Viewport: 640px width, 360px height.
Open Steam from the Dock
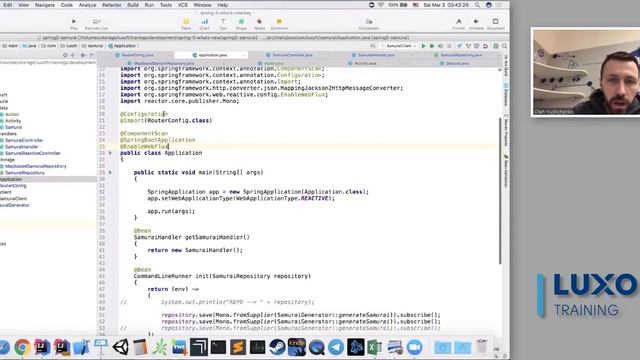point(277,347)
